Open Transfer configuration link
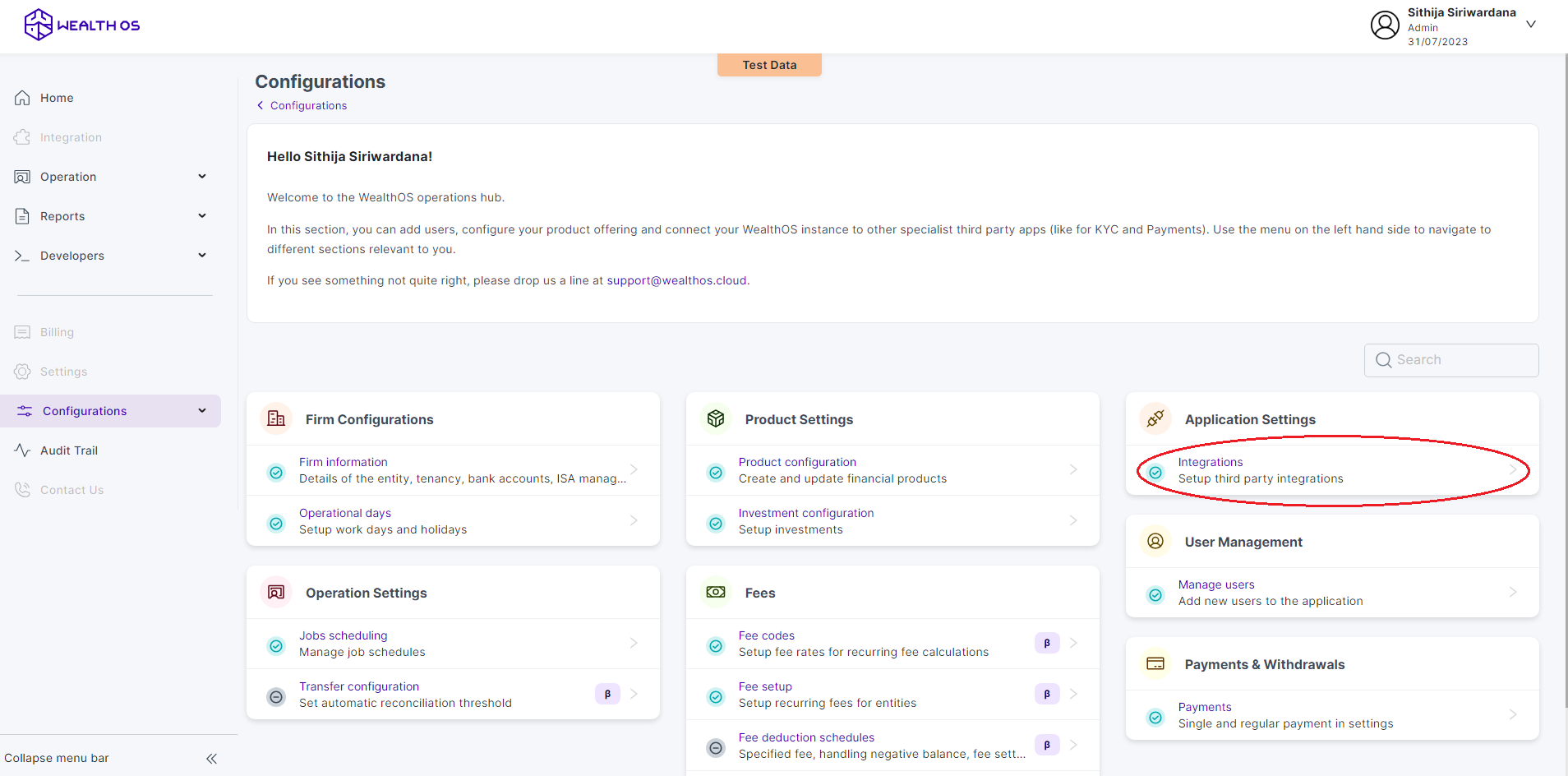Viewport: 1568px width, 776px height. [x=359, y=686]
